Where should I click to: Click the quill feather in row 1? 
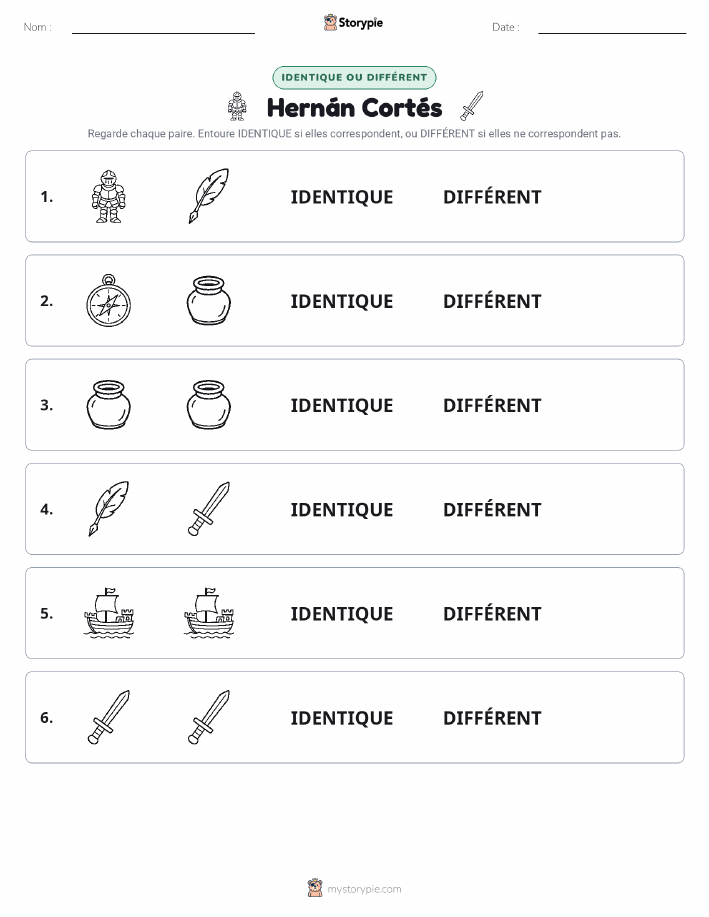(x=209, y=196)
